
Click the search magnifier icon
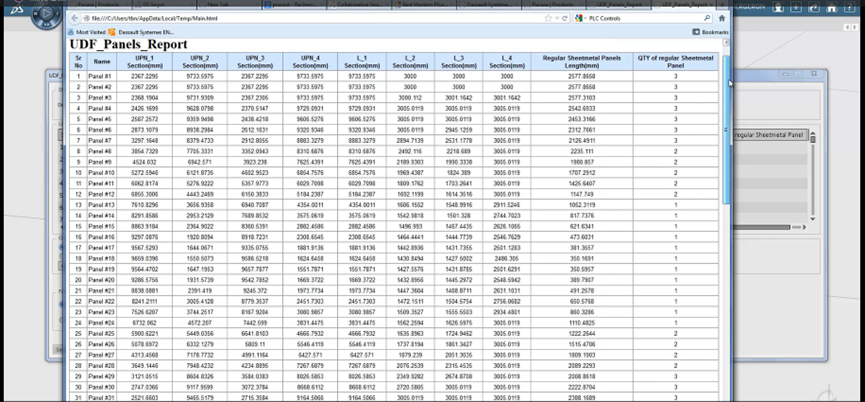coord(707,18)
